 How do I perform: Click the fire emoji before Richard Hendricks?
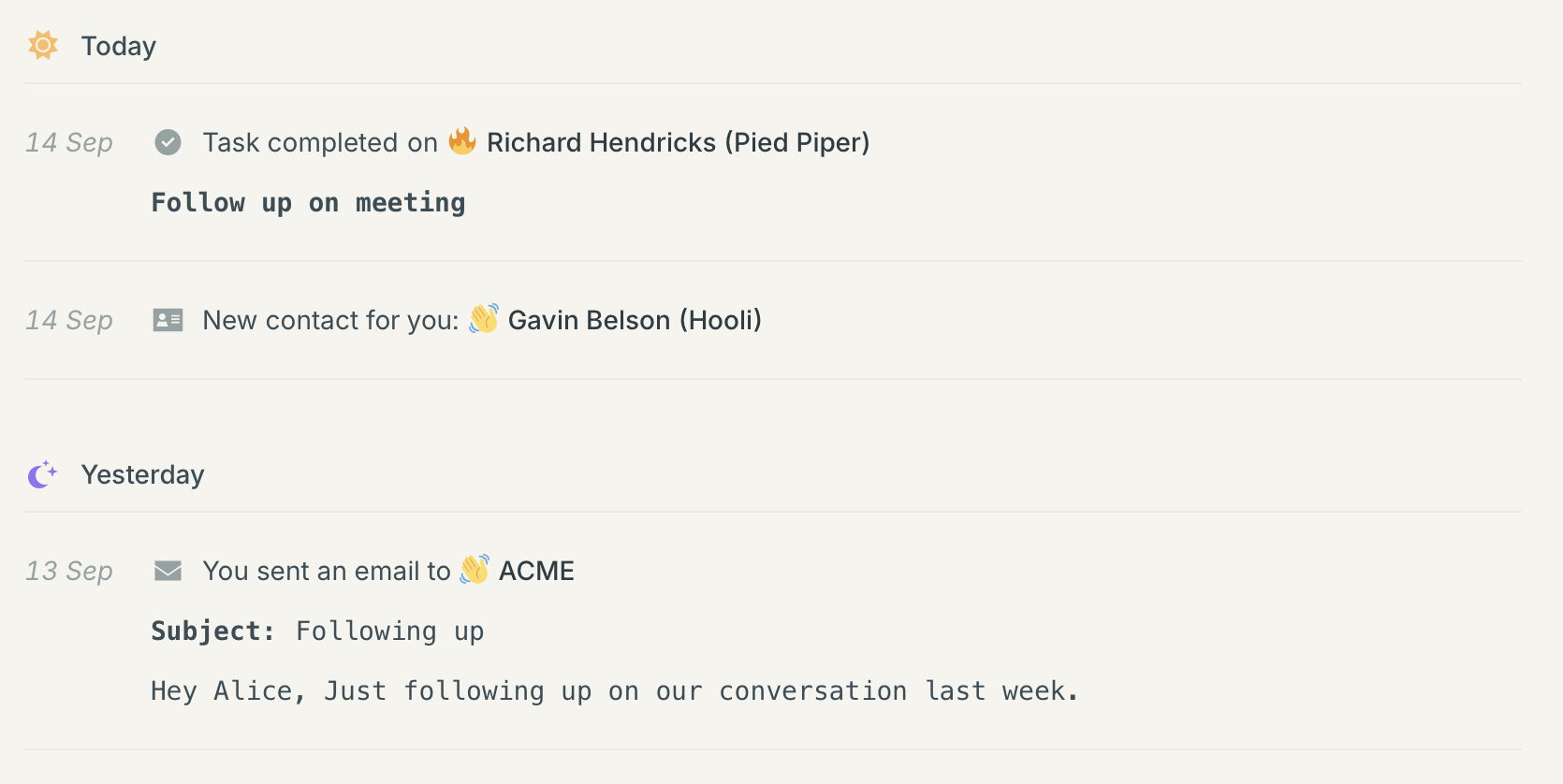click(x=462, y=141)
